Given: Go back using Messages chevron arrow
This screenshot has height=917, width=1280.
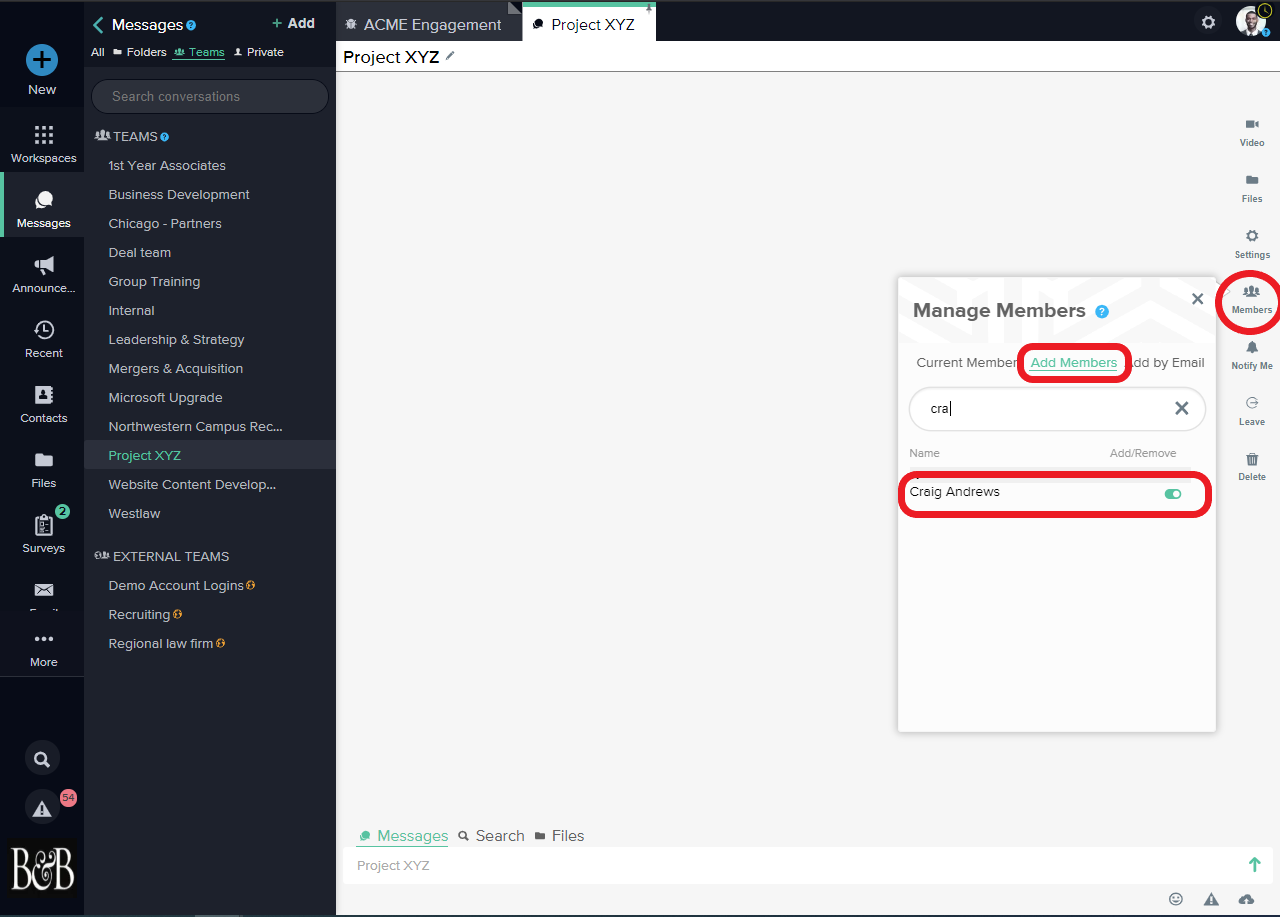Looking at the screenshot, I should click(98, 25).
